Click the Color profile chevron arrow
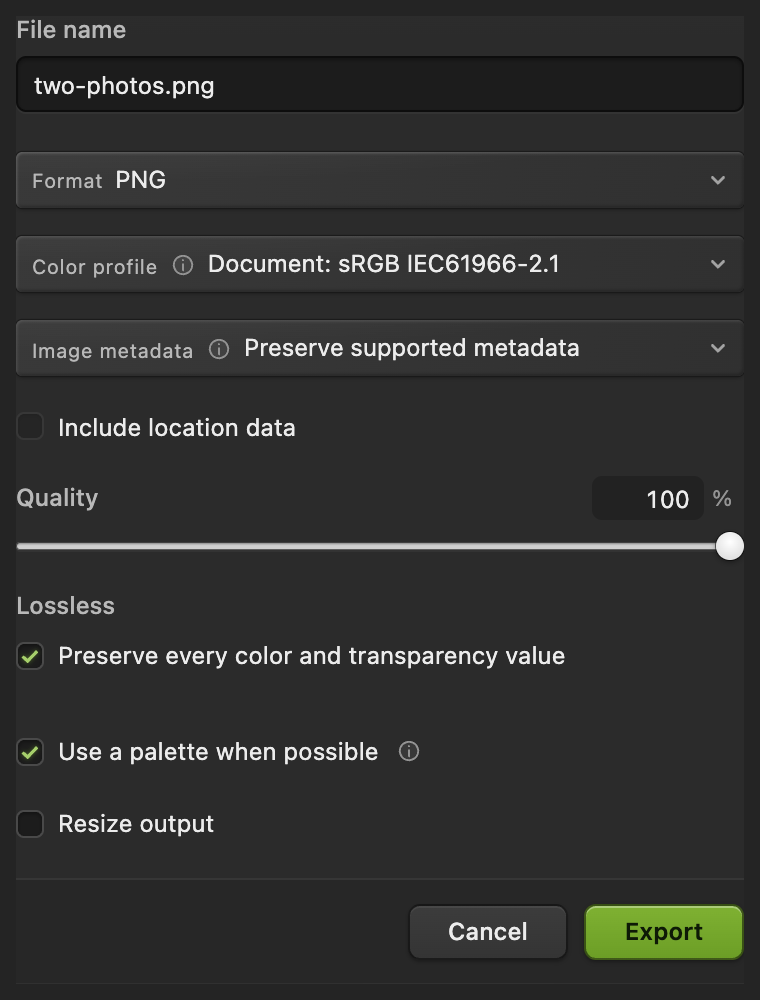Image resolution: width=760 pixels, height=1000 pixels. [718, 264]
